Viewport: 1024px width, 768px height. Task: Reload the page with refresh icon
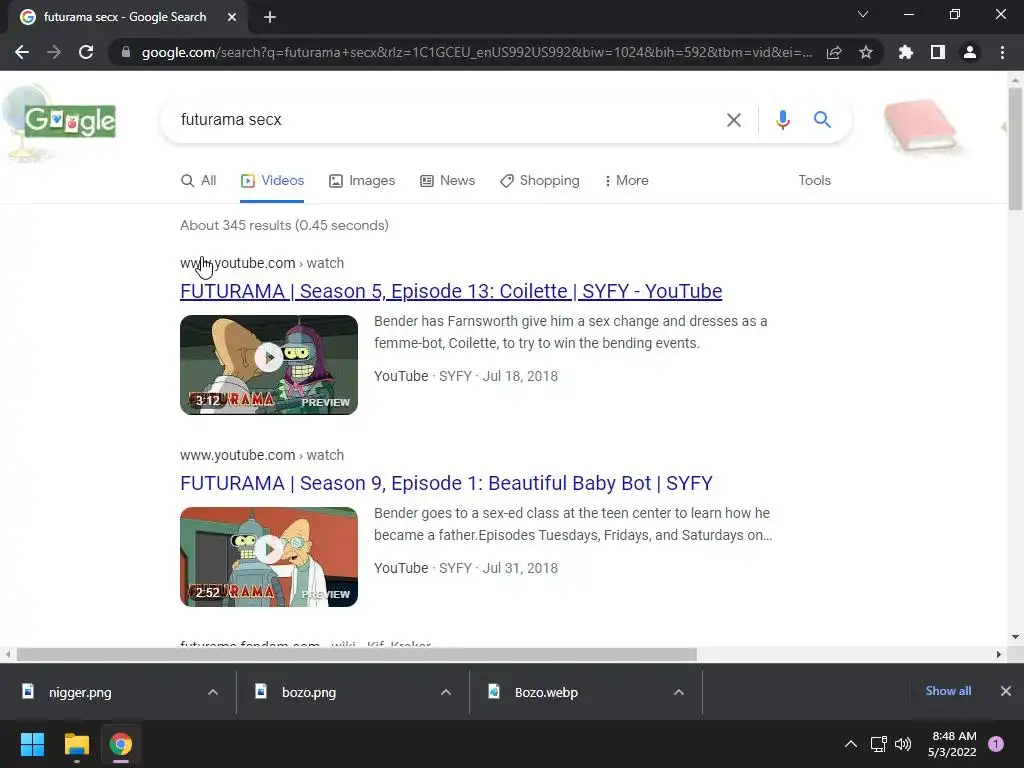[x=86, y=52]
